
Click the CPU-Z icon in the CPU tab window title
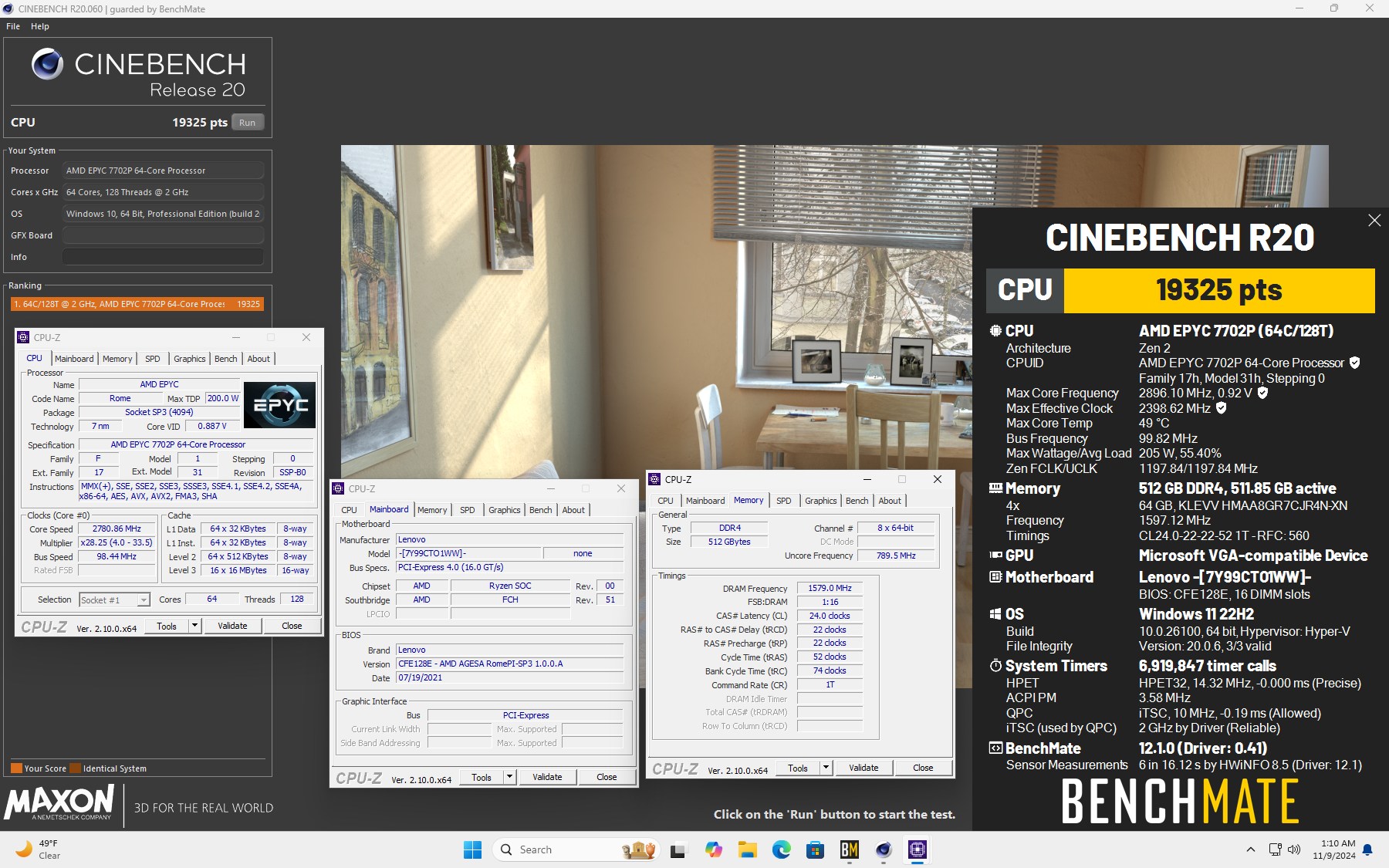coord(23,337)
